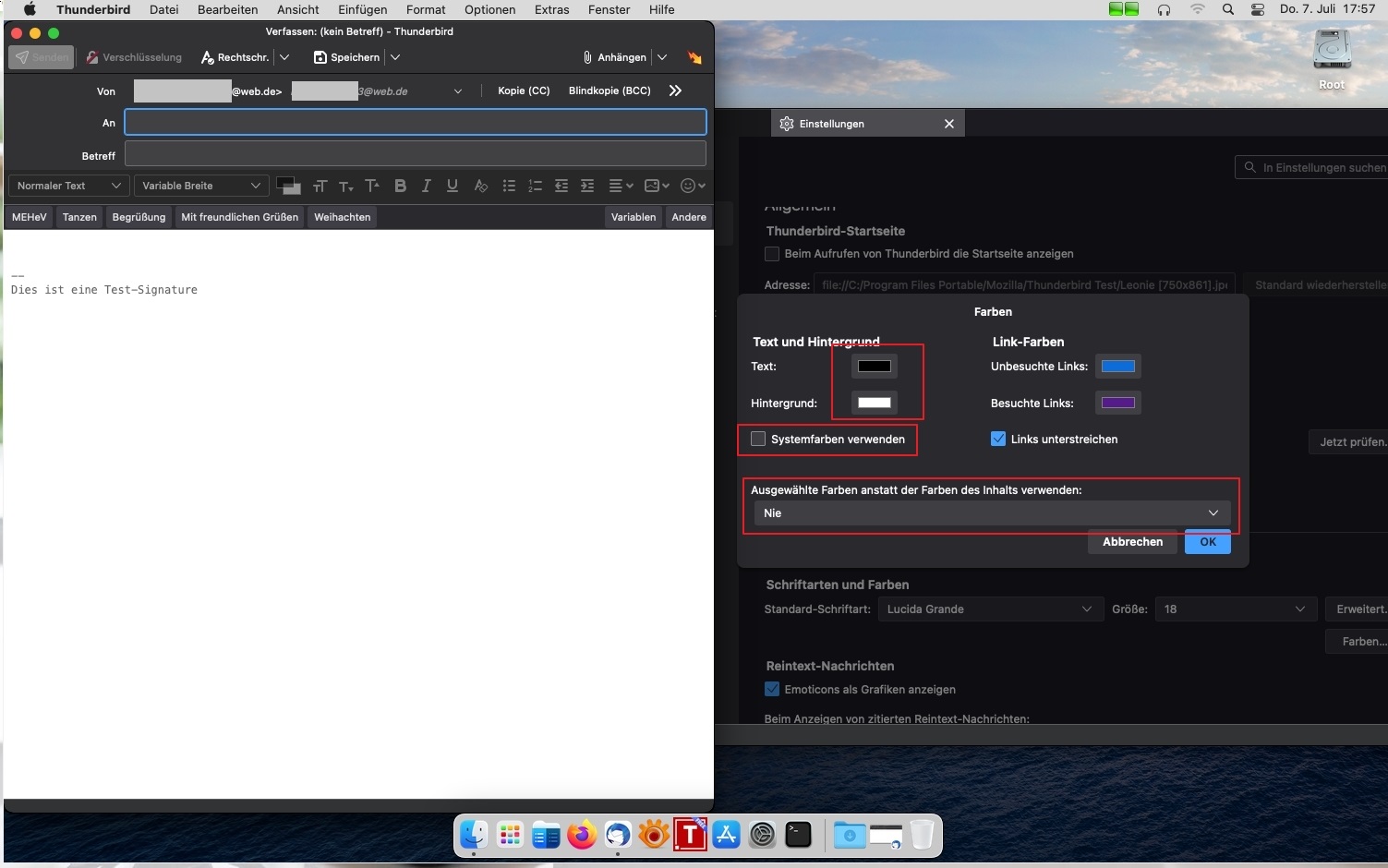Image resolution: width=1388 pixels, height=868 pixels.
Task: Open the Datei menu
Action: 163,9
